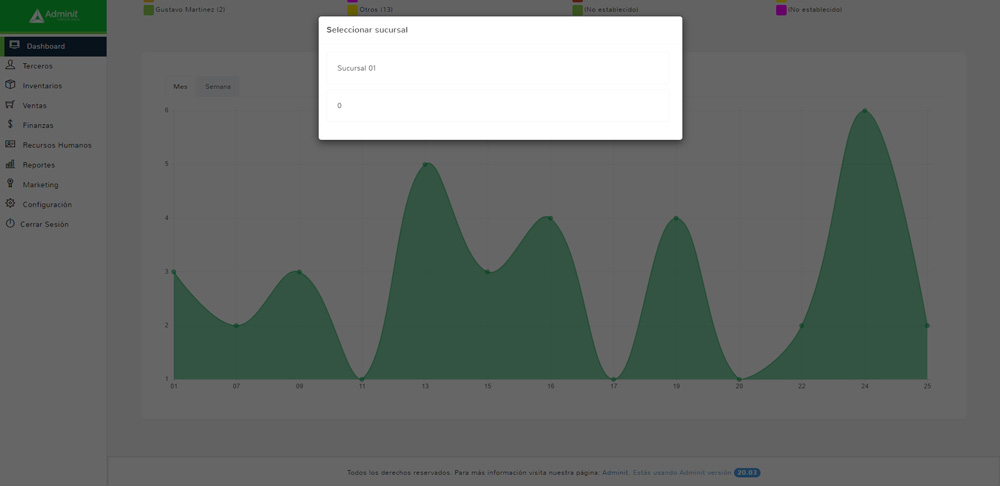Click the Reportes bar chart icon
1000x486 pixels.
10,164
